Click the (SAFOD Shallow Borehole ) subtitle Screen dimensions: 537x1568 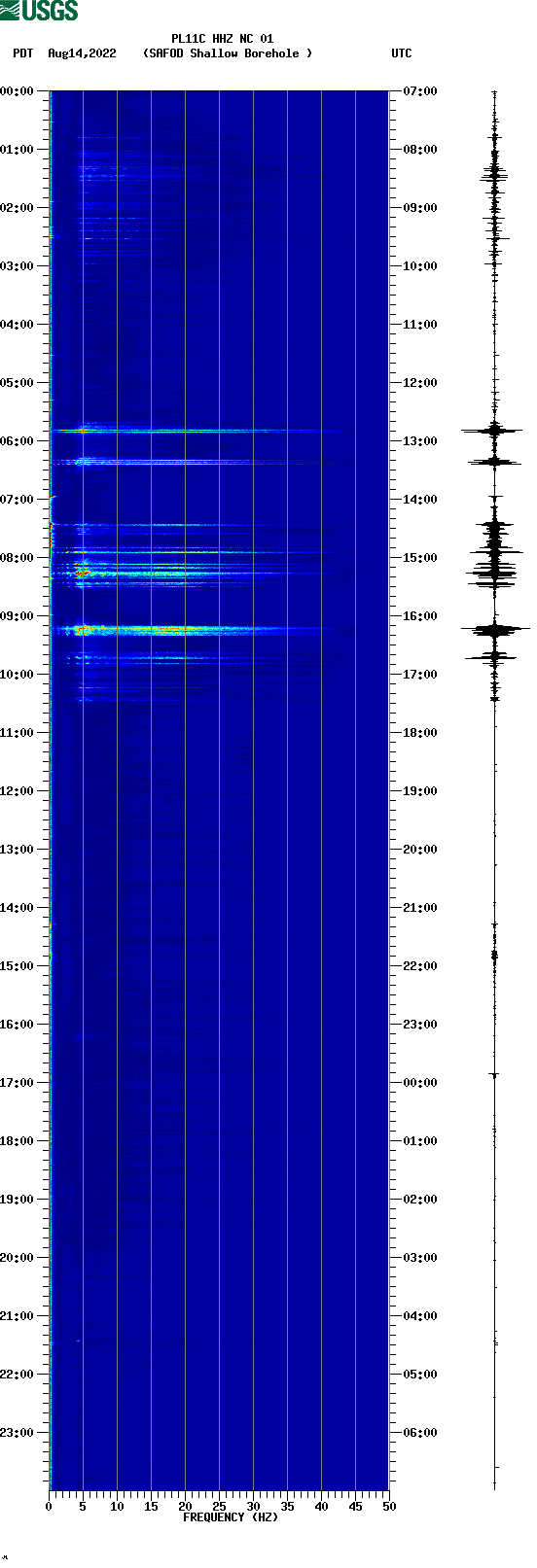(228, 53)
